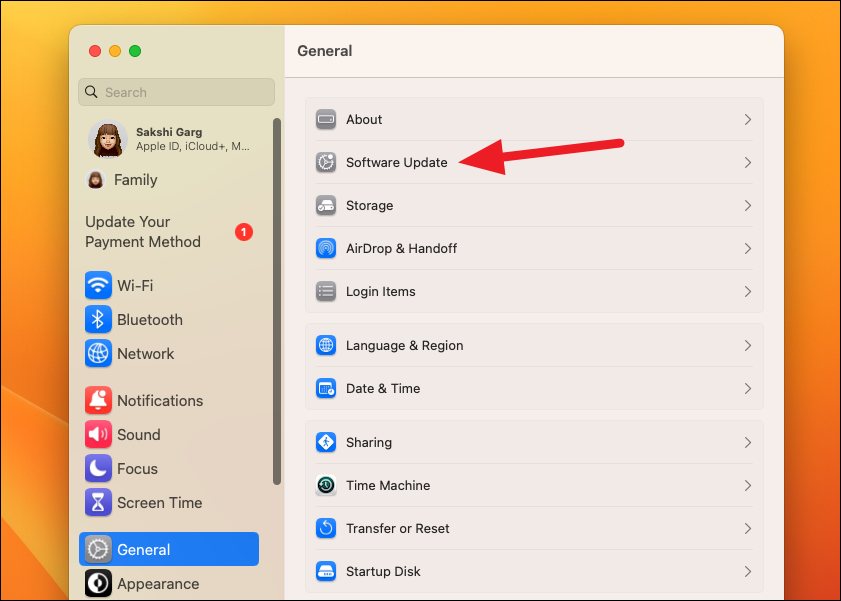
Task: Click the General sidebar label
Action: [144, 550]
